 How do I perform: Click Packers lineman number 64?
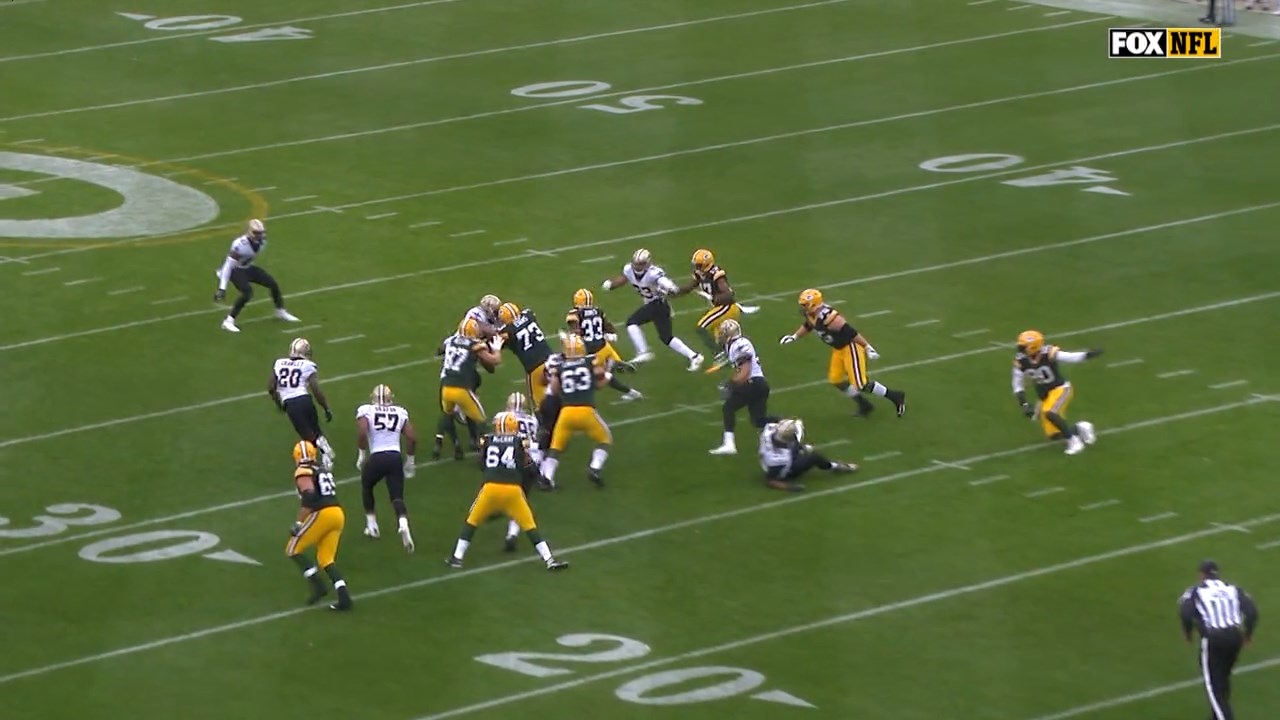[503, 487]
